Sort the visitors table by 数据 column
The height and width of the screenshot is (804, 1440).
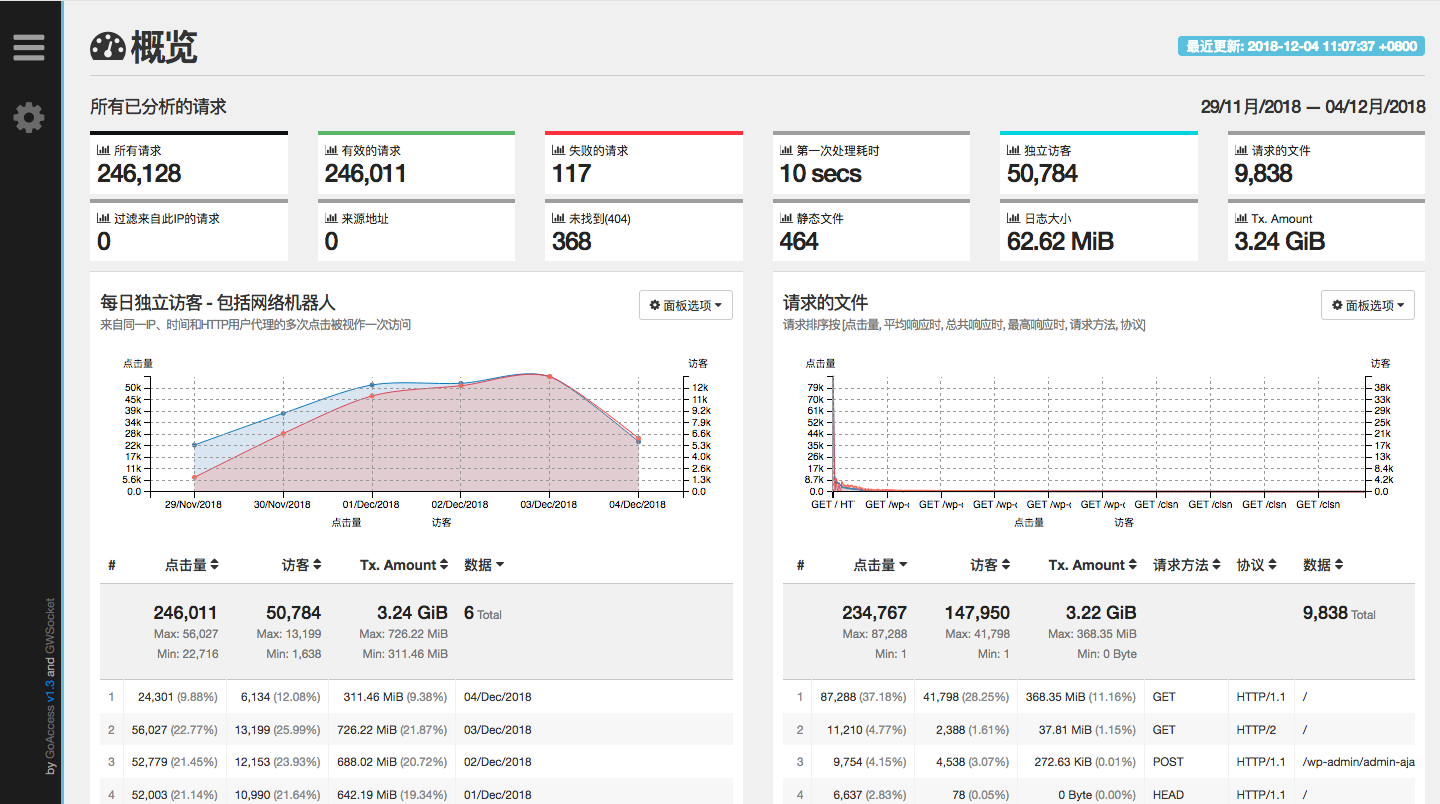click(x=485, y=565)
